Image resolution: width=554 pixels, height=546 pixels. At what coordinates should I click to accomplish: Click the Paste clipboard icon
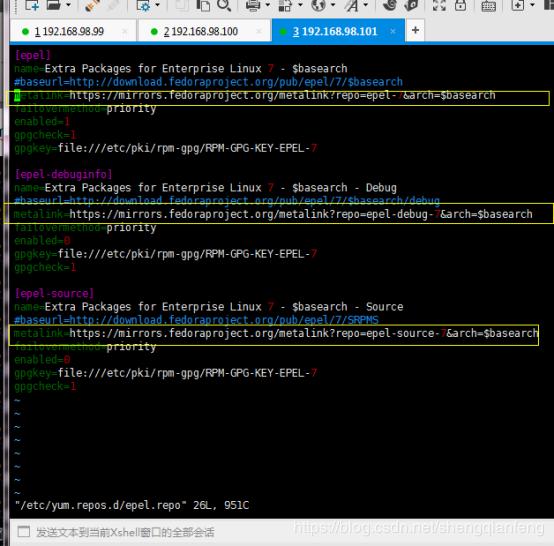pos(204,5)
